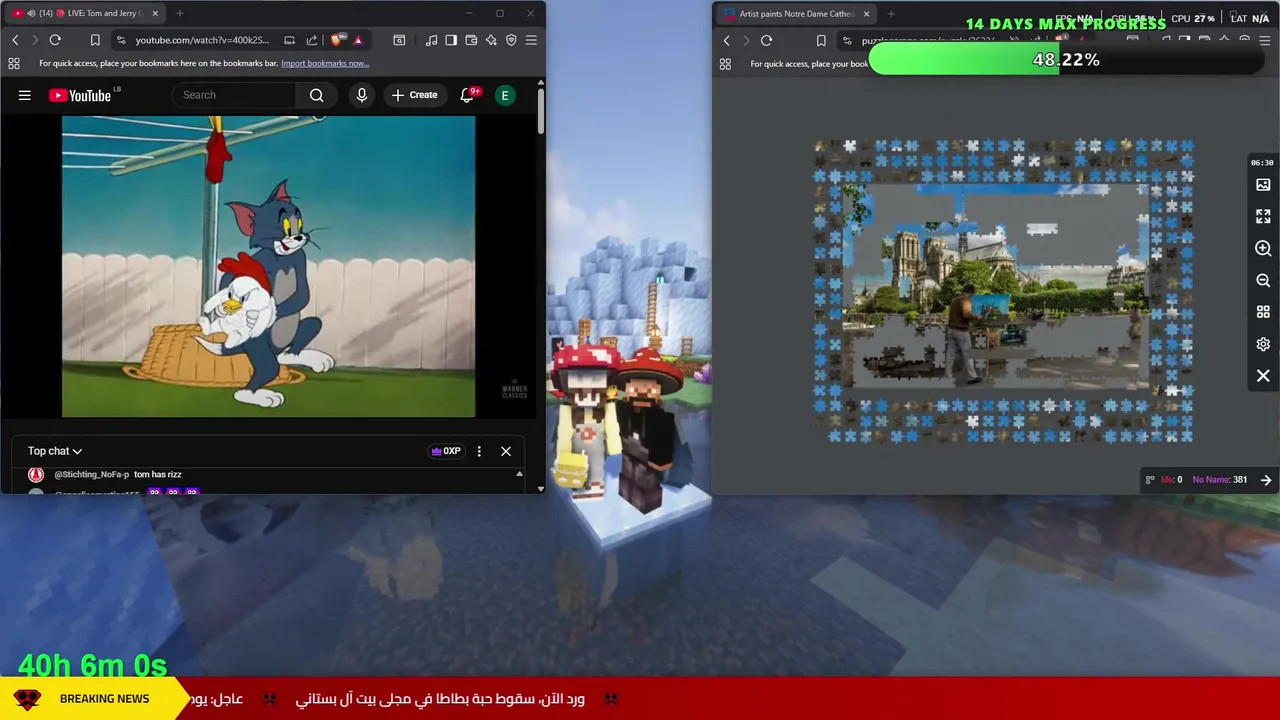Open site settings icon beside youtube.com address
This screenshot has height=720, width=1280.
tap(121, 40)
